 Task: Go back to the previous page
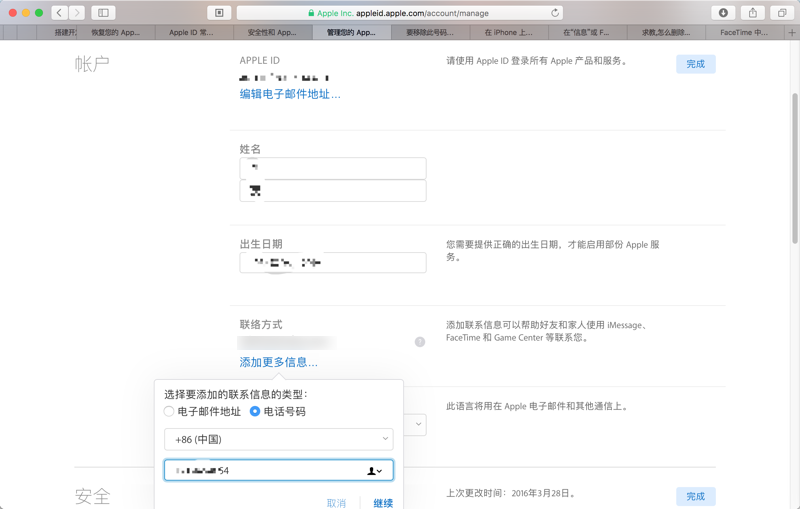point(60,13)
